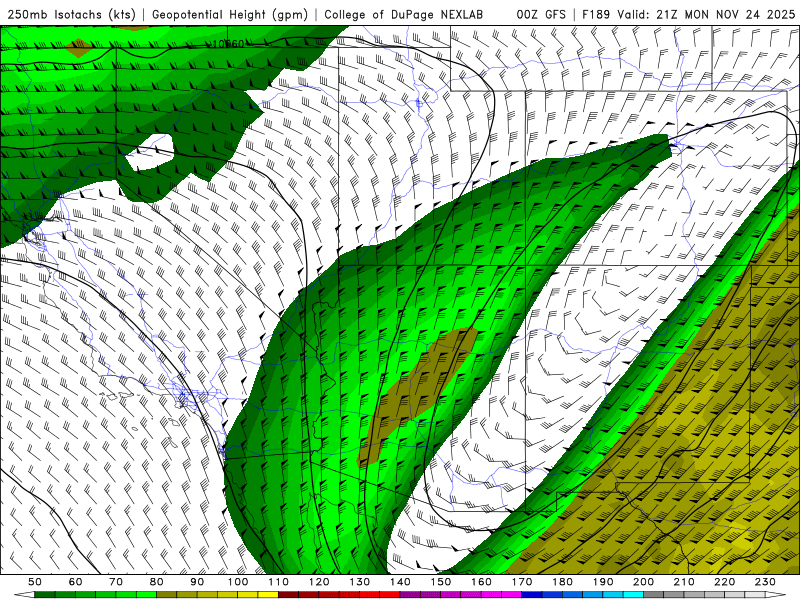Screen dimensions: 800x600
Task: Click the '200' value on the color scale
Action: (643, 582)
